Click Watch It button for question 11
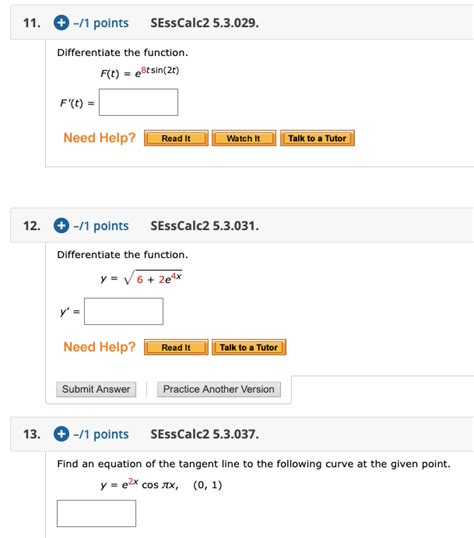Screen dimensions: 474x538 coord(244,138)
